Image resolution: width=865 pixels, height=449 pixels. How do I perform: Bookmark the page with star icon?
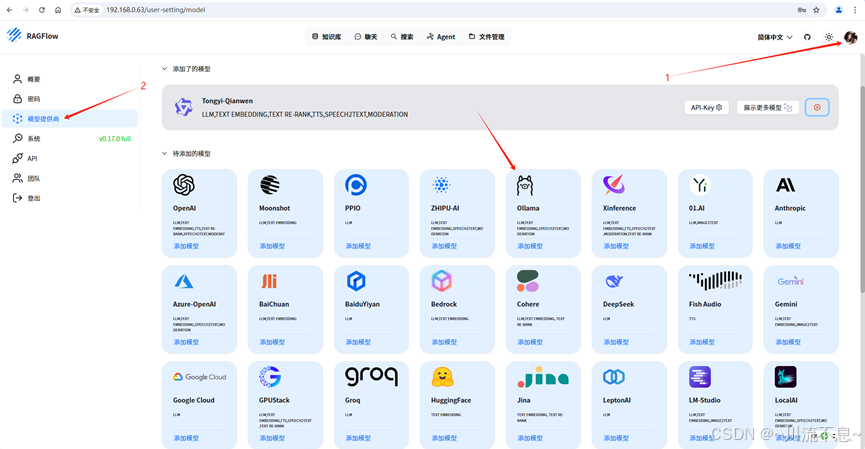coord(816,10)
